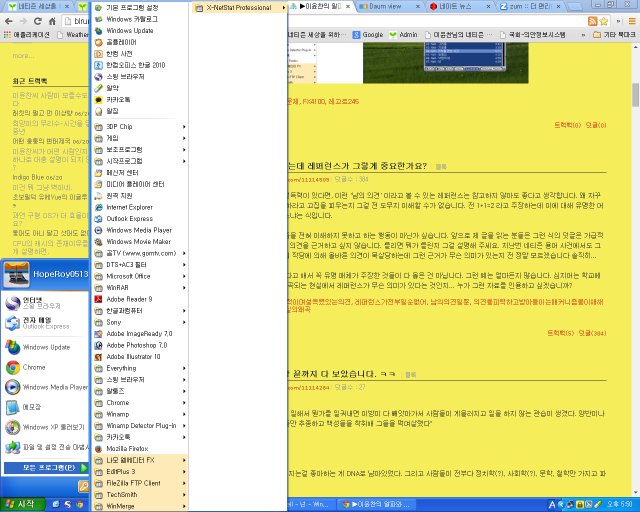Click the RSS feed icon in address bar
Image resolution: width=640 pixels, height=512 pixels.
(x=593, y=21)
